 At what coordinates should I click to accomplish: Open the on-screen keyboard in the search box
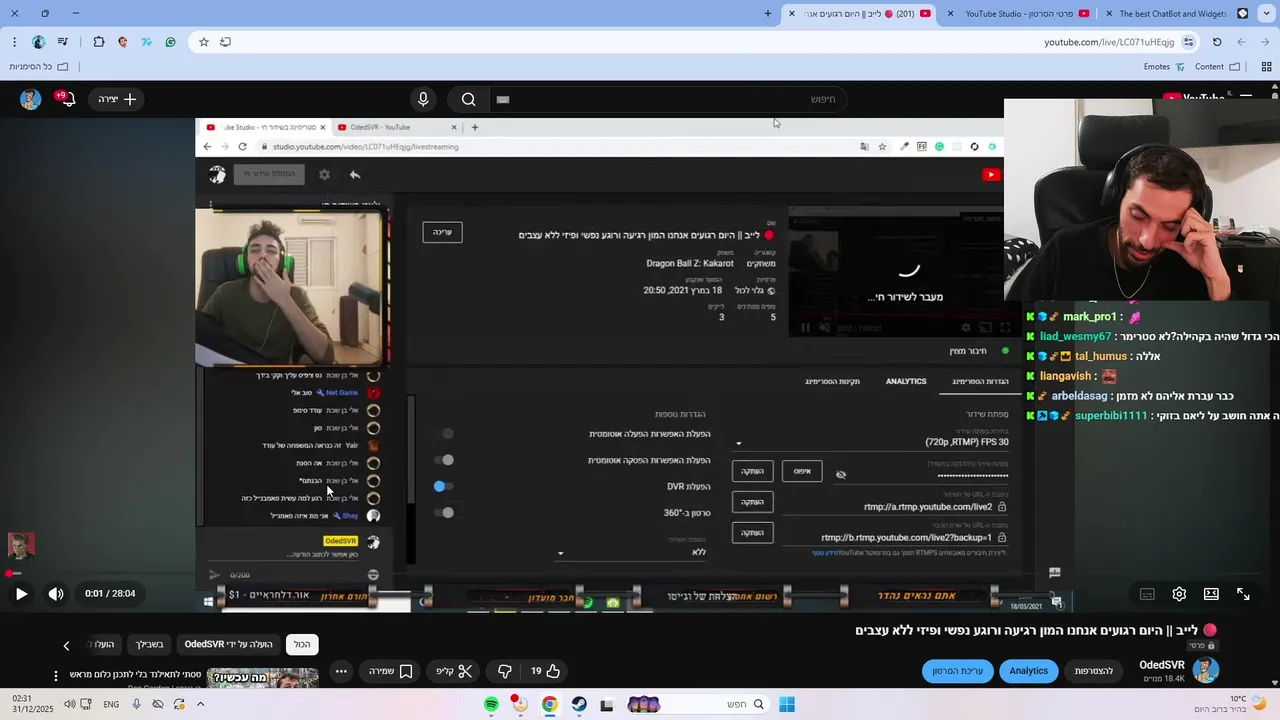coord(503,99)
